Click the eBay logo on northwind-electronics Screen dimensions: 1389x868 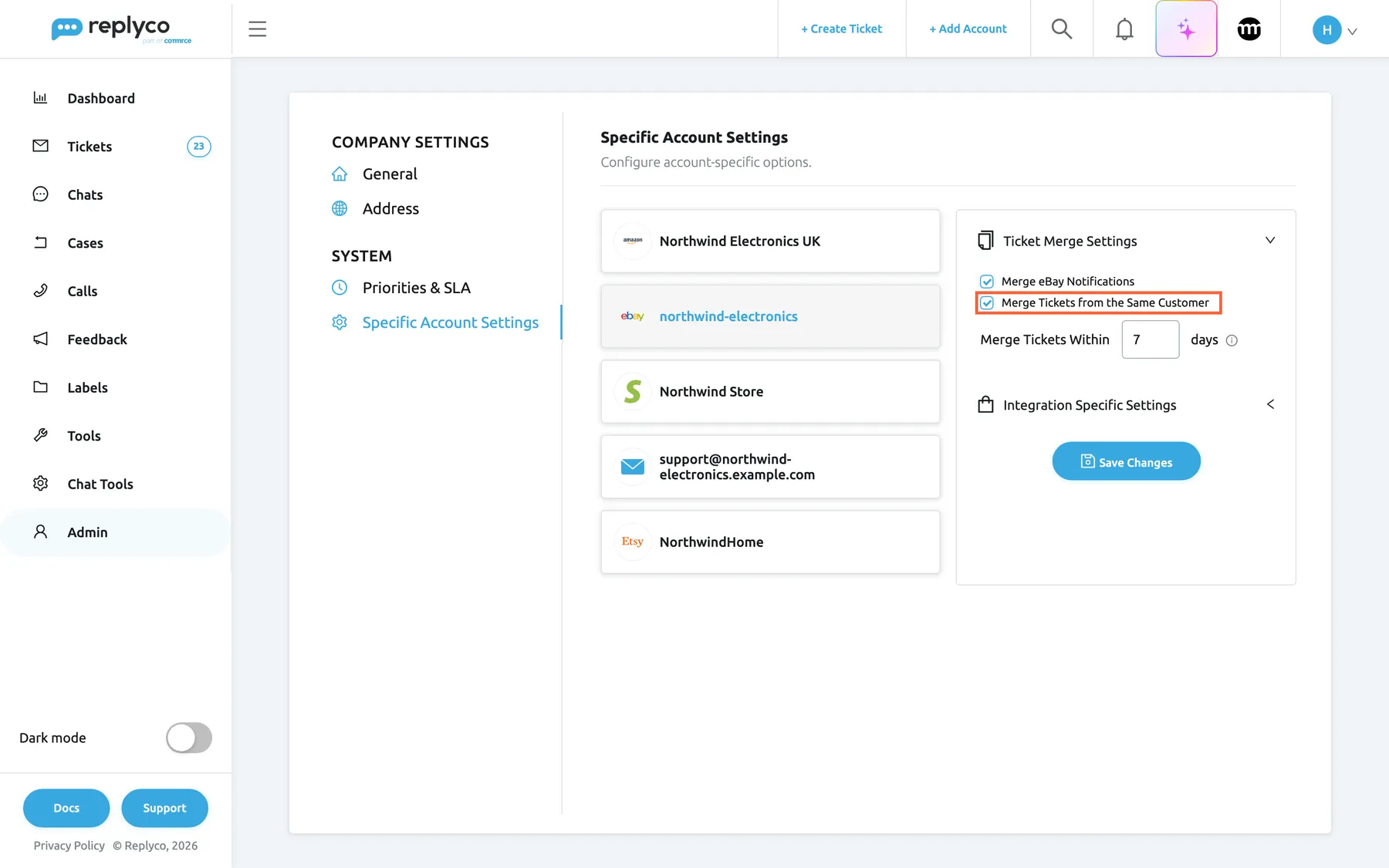(x=633, y=316)
